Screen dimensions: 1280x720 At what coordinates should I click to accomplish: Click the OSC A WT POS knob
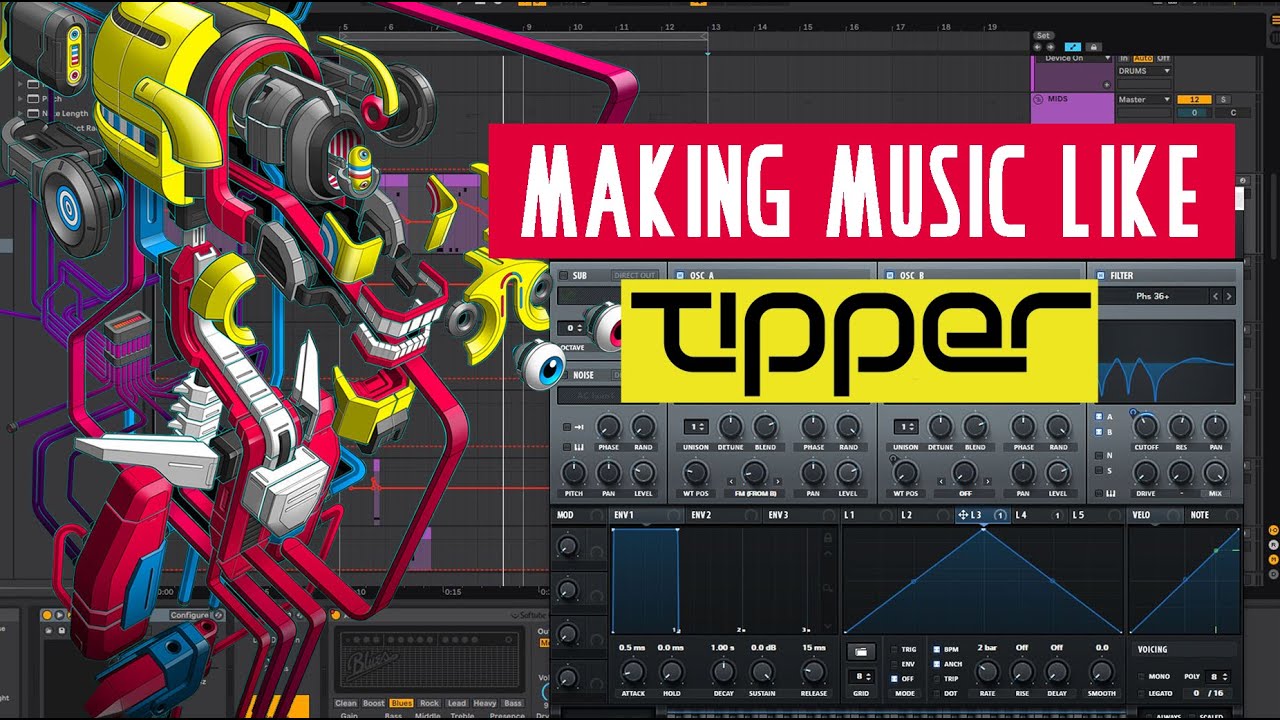coord(697,473)
